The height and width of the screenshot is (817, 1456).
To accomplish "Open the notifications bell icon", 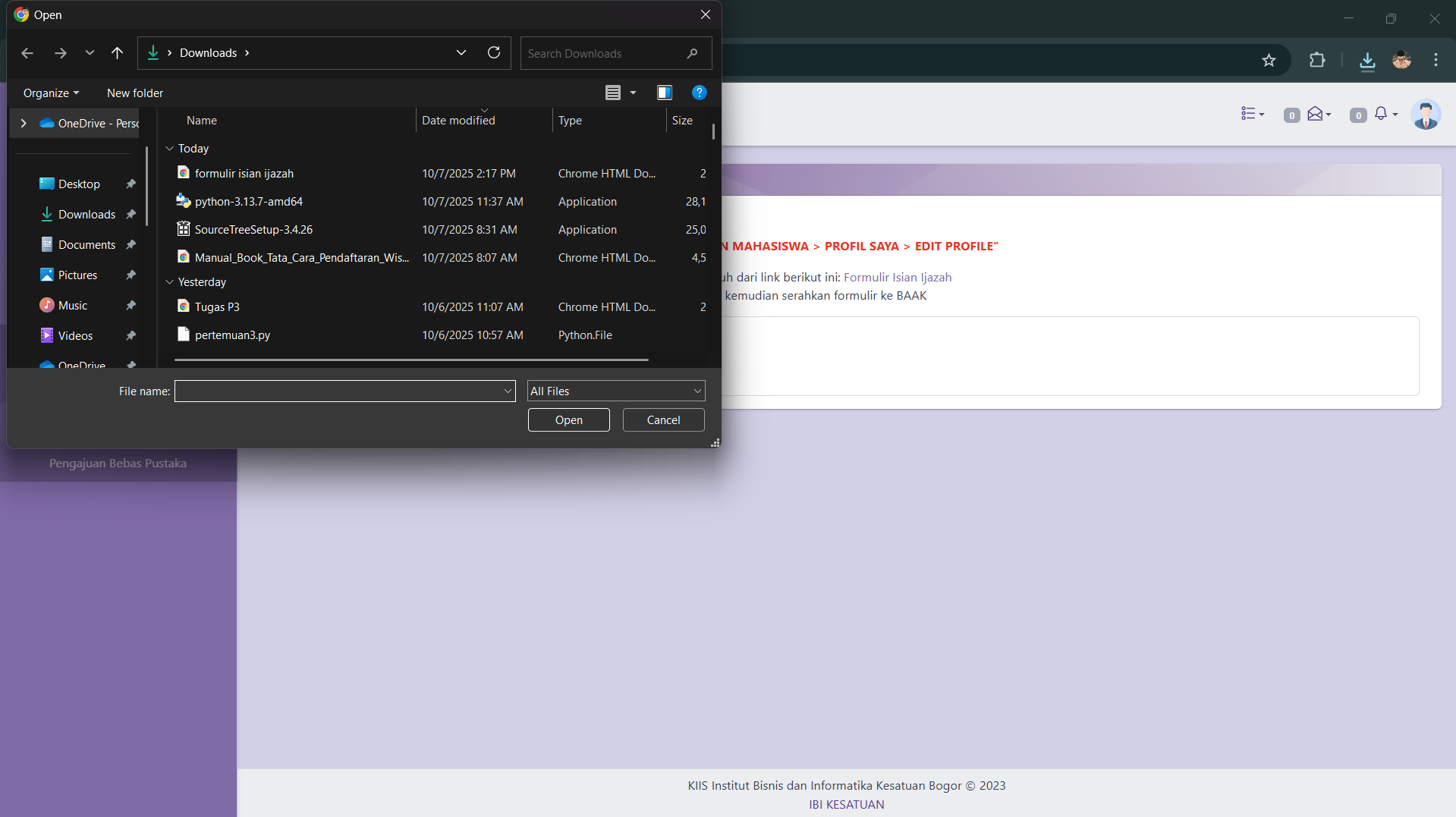I will tap(1381, 114).
